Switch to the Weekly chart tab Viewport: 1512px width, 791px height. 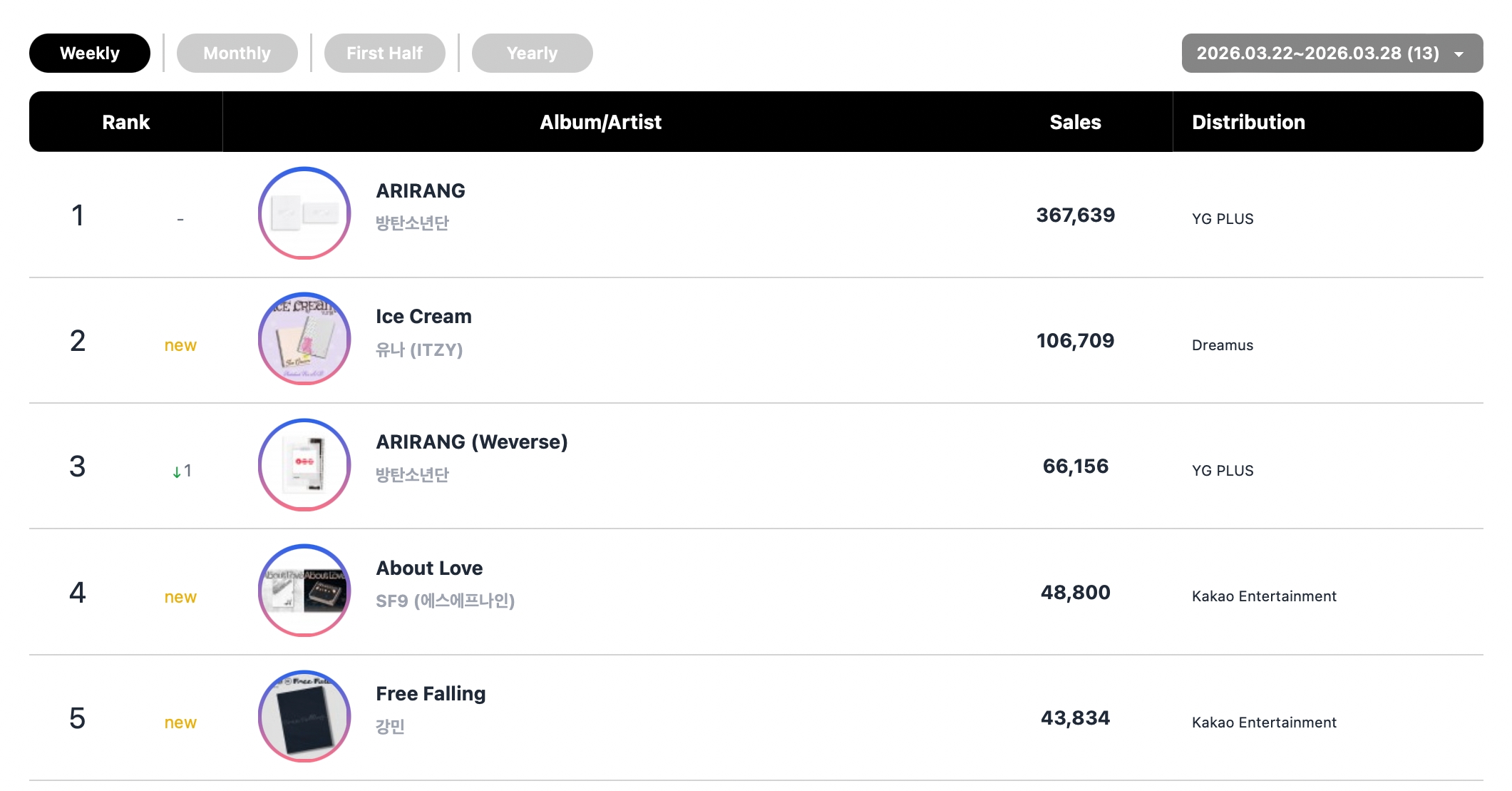90,53
